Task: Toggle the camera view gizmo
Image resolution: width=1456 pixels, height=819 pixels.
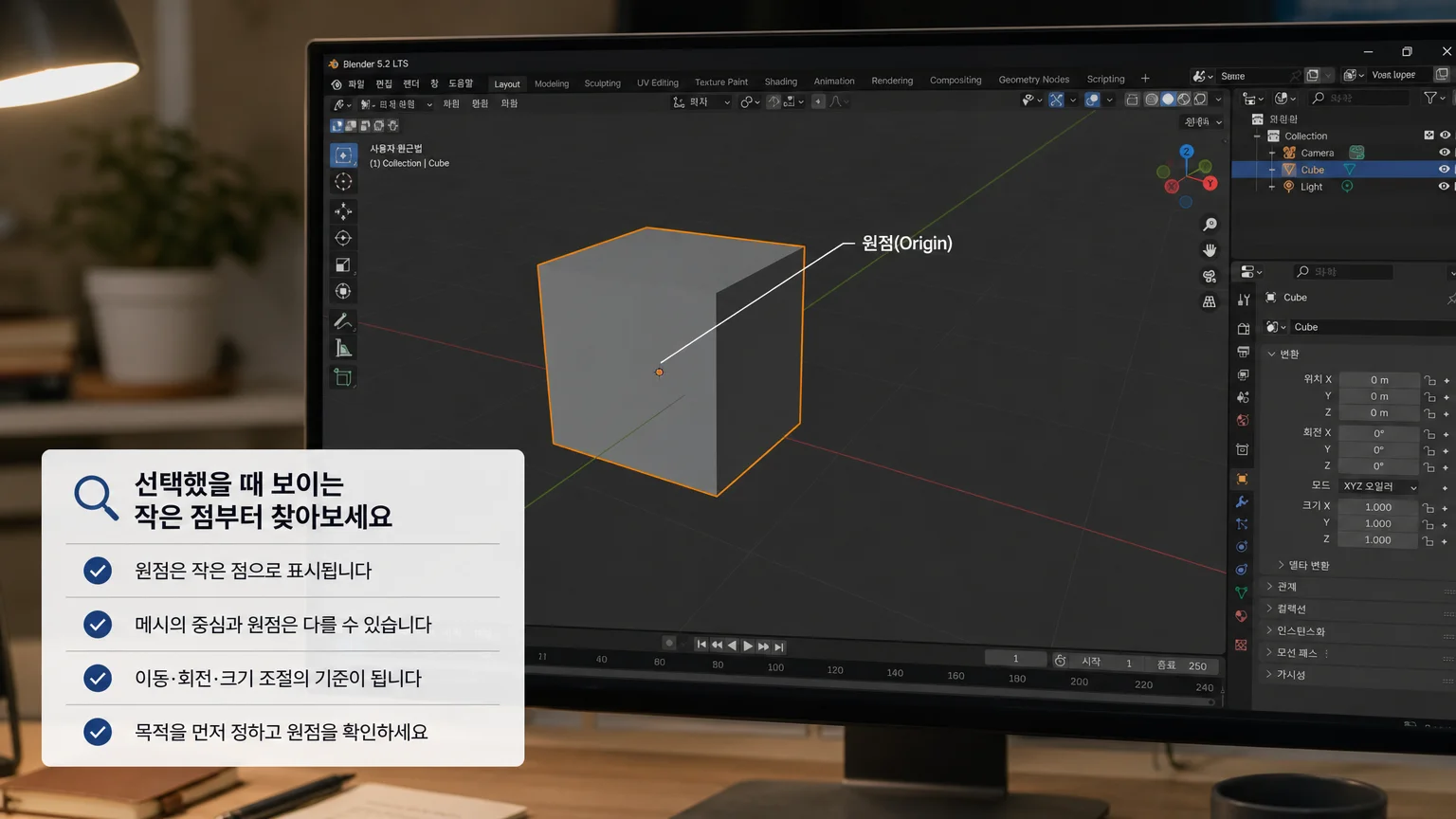Action: [x=1210, y=276]
